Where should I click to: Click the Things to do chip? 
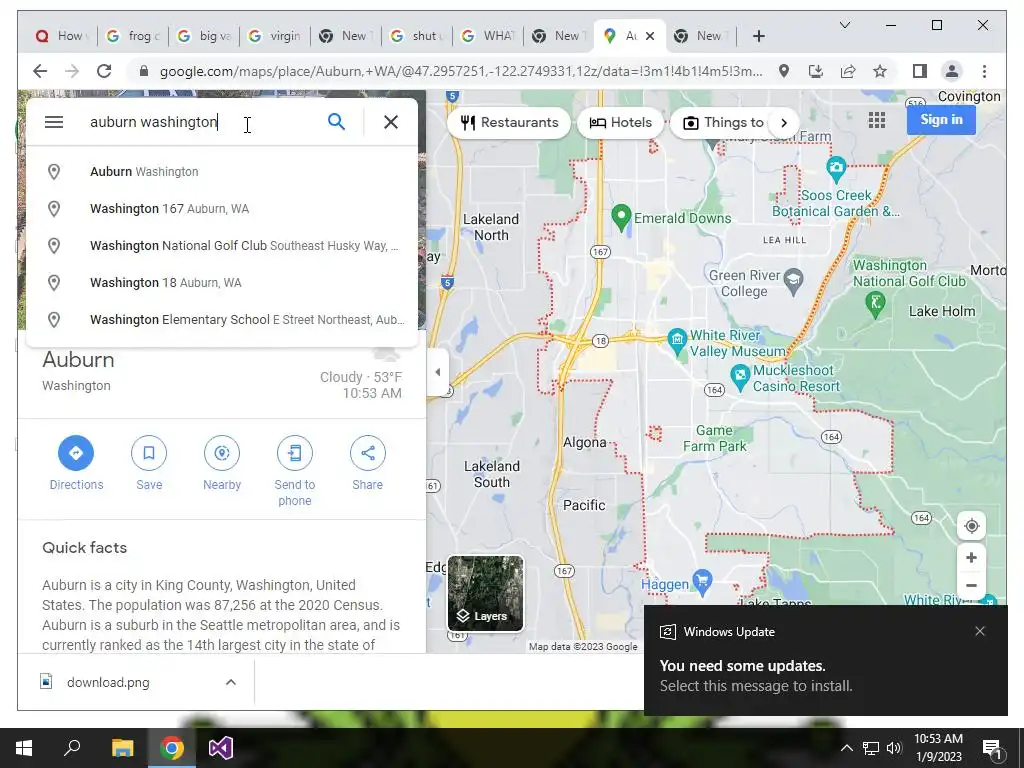(x=722, y=123)
